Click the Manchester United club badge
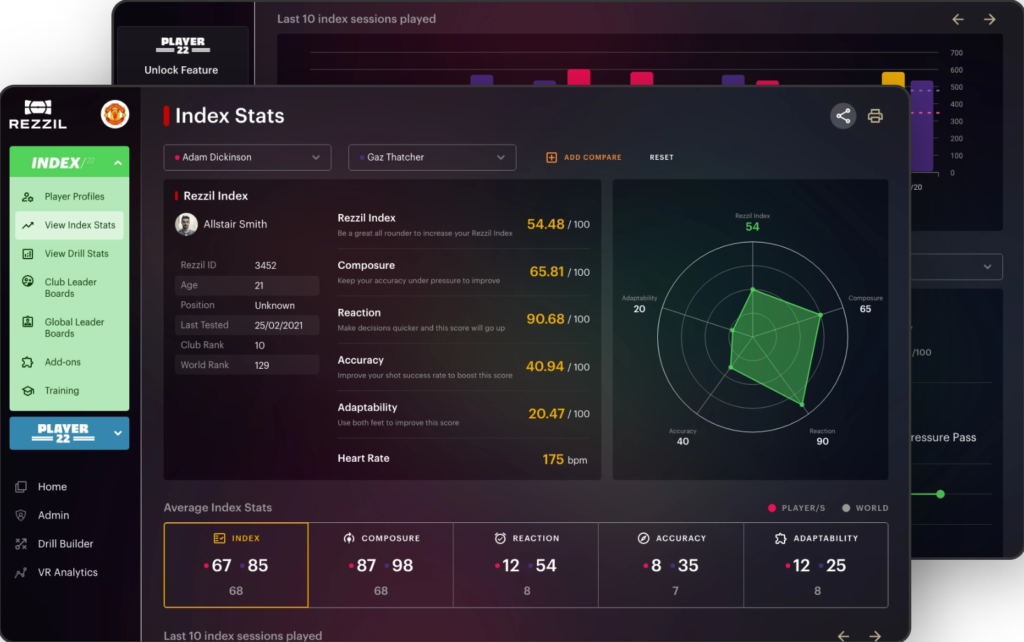Image resolution: width=1024 pixels, height=642 pixels. pyautogui.click(x=115, y=114)
